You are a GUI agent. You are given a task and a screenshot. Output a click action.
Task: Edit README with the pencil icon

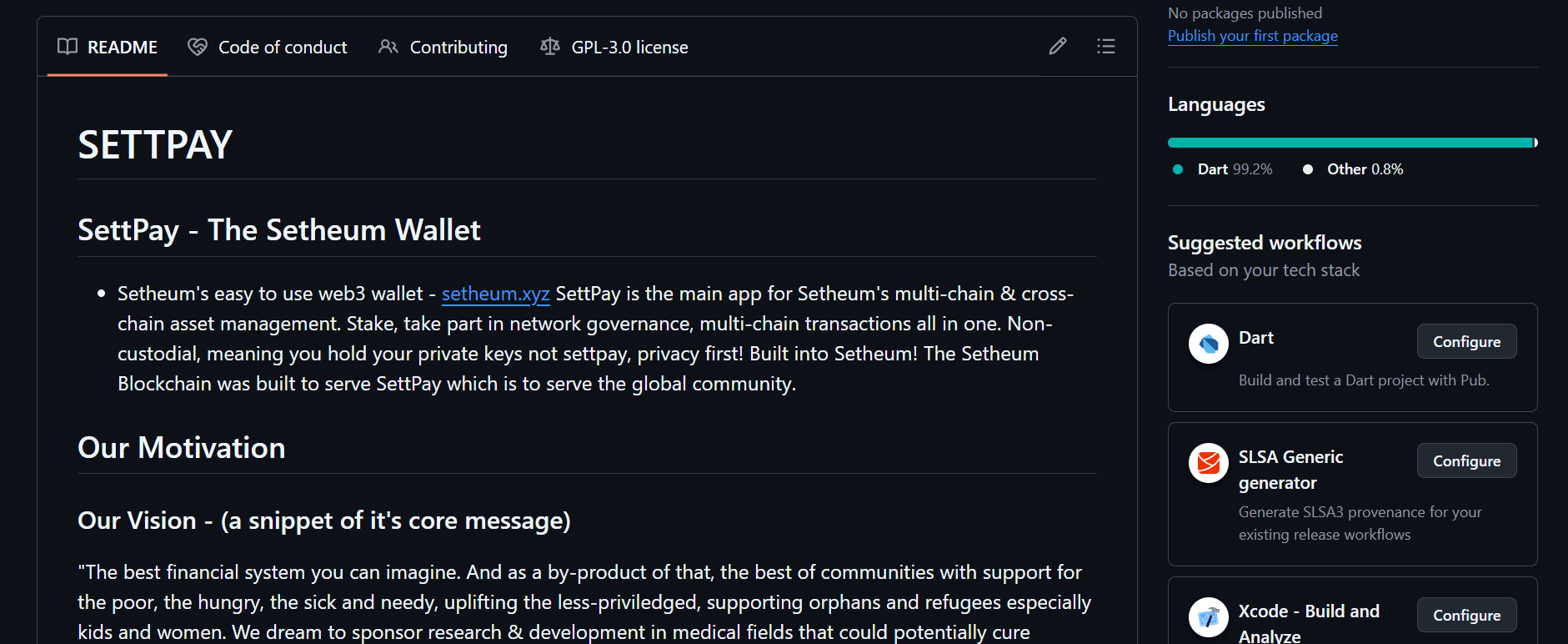coord(1058,46)
